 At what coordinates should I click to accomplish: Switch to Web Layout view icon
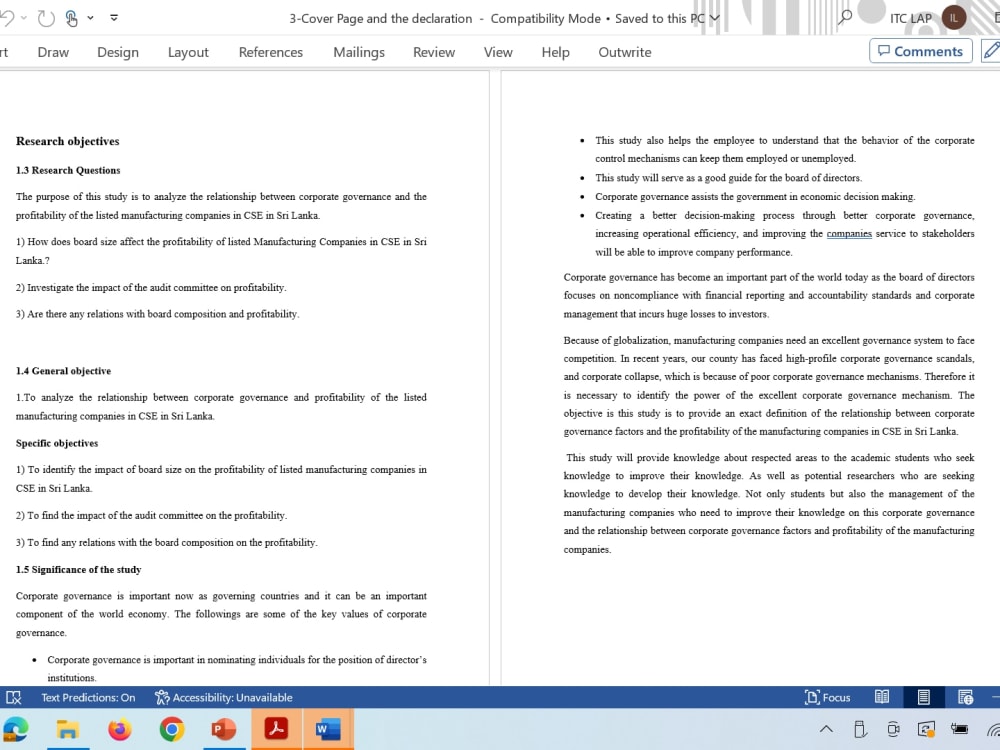click(965, 697)
